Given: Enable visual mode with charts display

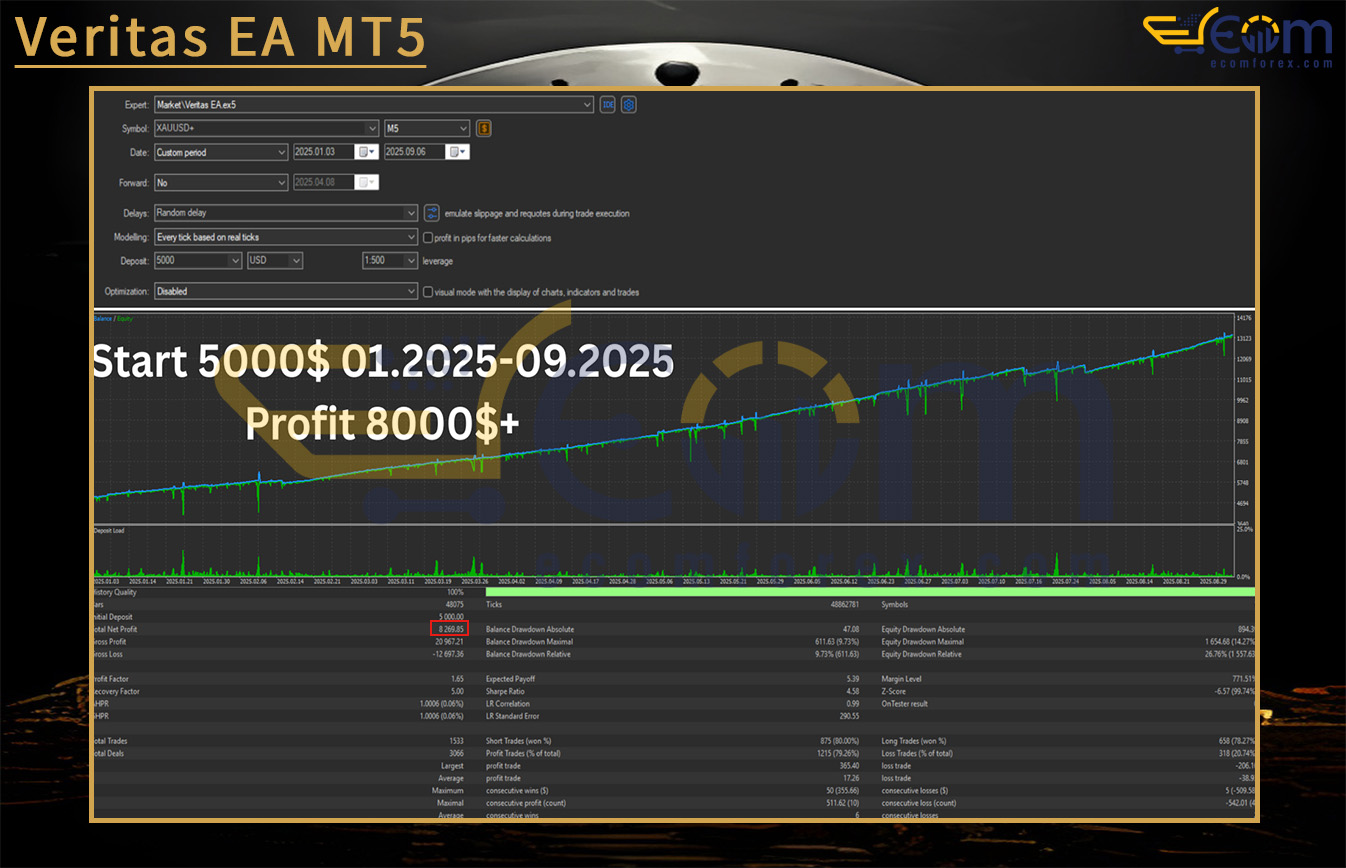Looking at the screenshot, I should pos(428,292).
